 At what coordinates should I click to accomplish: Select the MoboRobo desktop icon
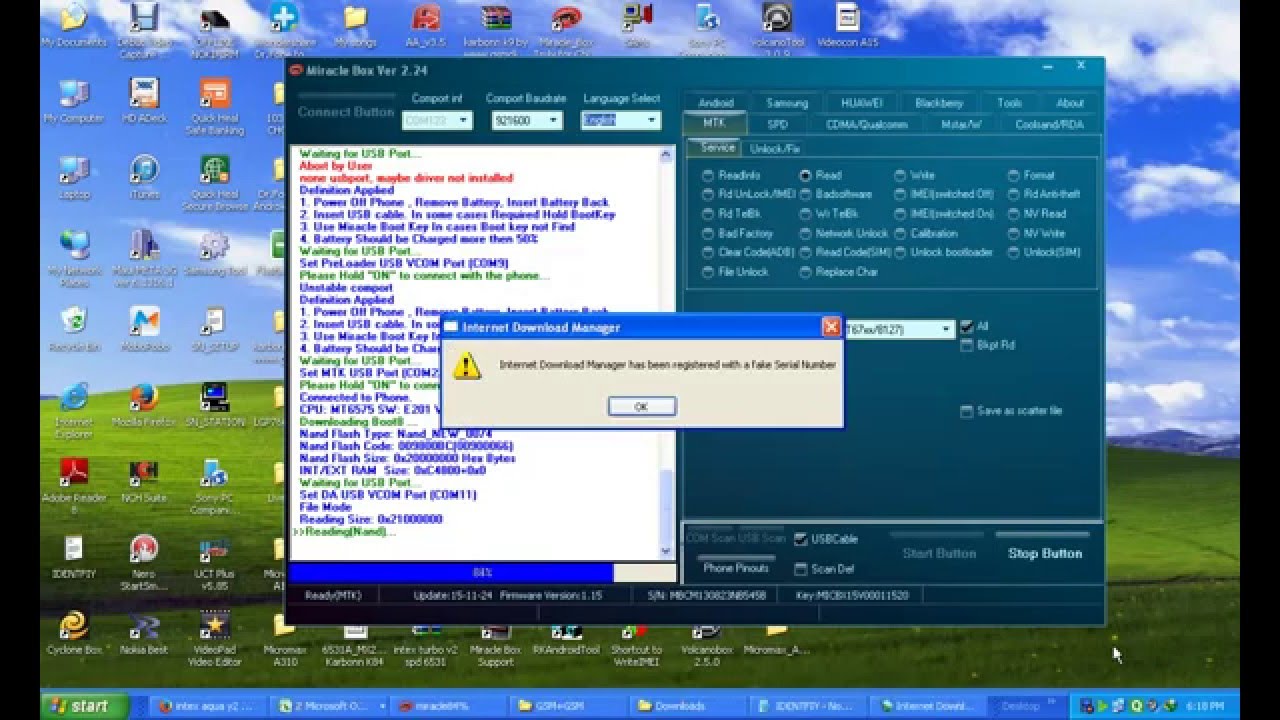click(144, 329)
